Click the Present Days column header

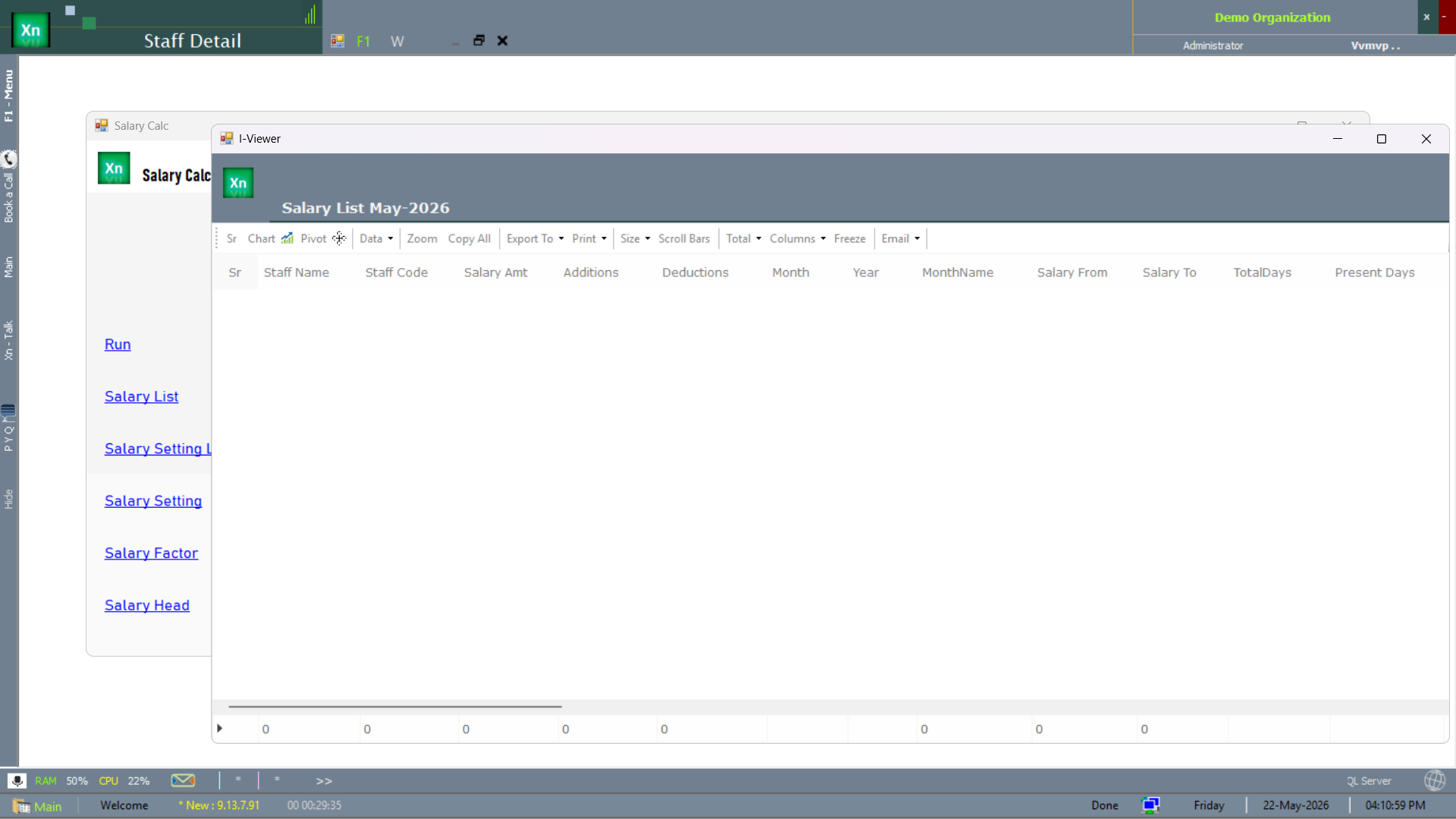pyautogui.click(x=1375, y=272)
